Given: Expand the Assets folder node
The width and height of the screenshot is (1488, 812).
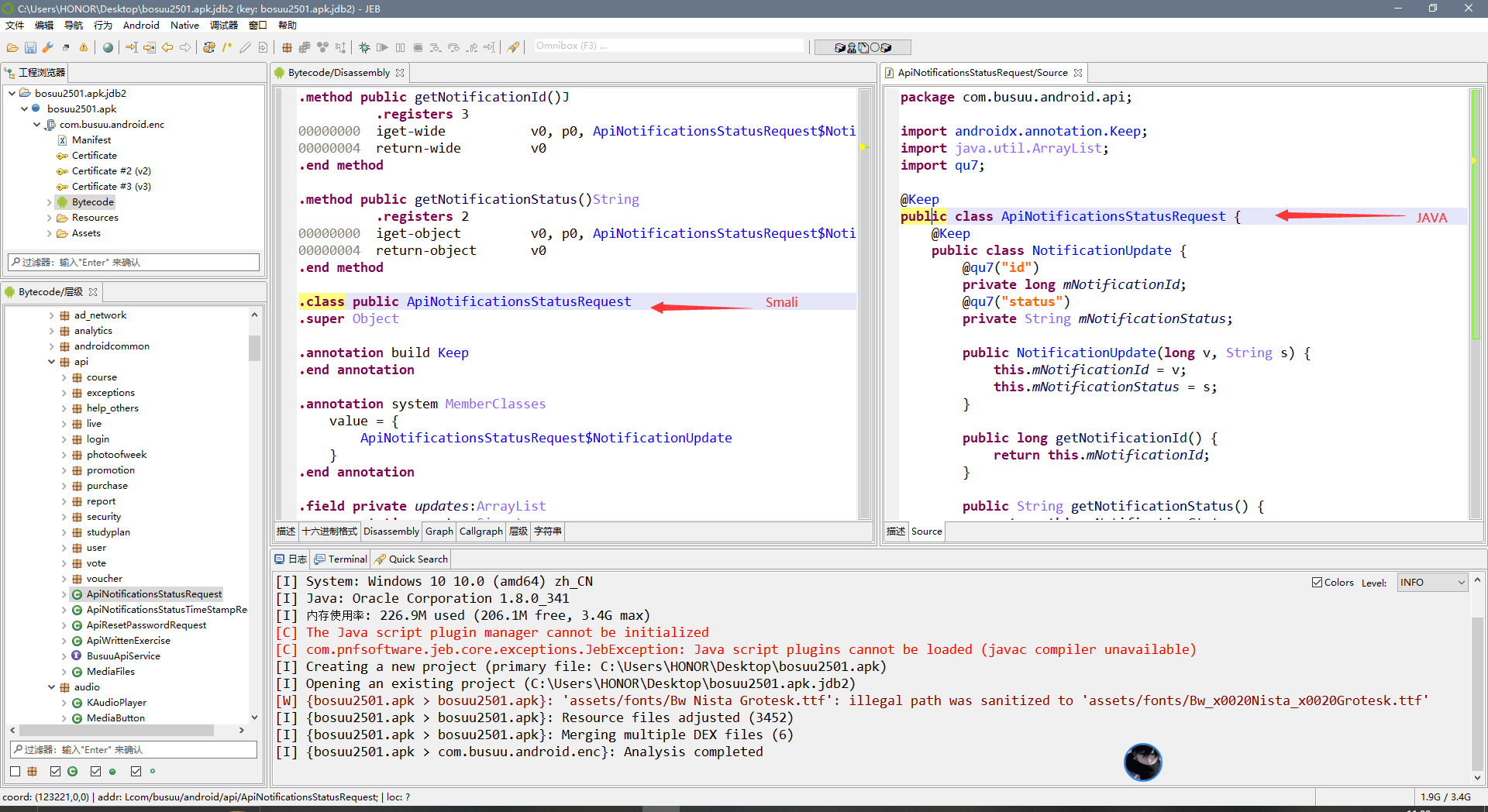Looking at the screenshot, I should pos(50,233).
